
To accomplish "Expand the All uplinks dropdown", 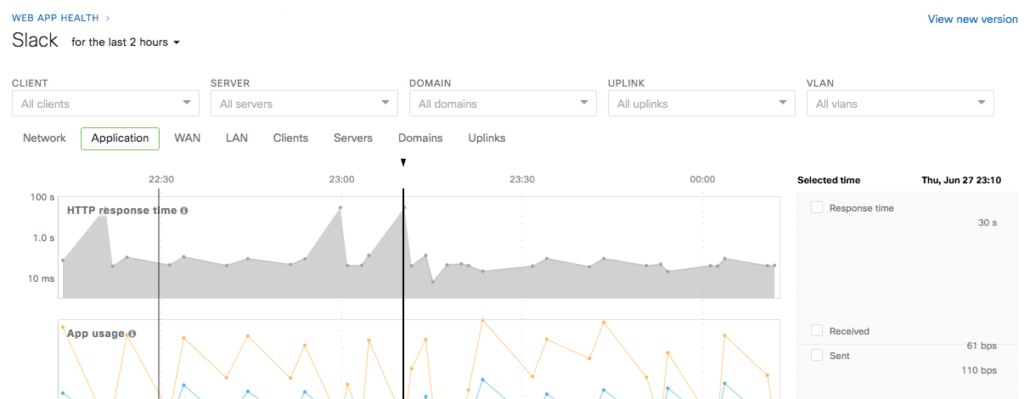I will pyautogui.click(x=702, y=103).
